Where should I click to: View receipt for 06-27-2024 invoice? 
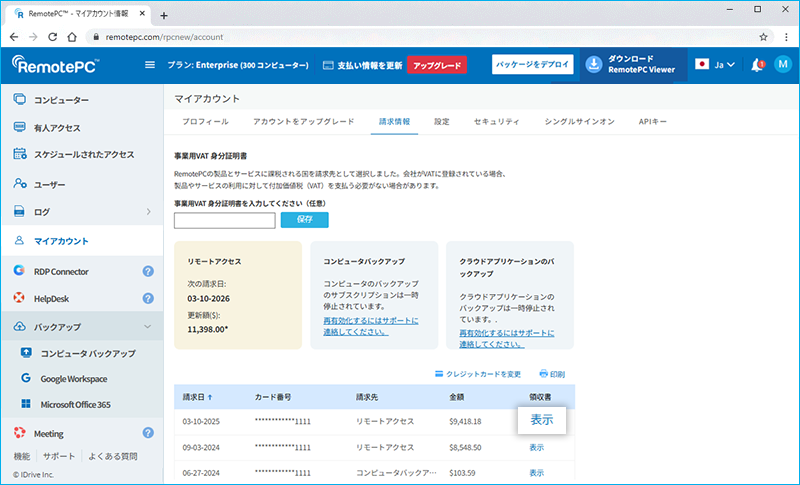pos(536,473)
